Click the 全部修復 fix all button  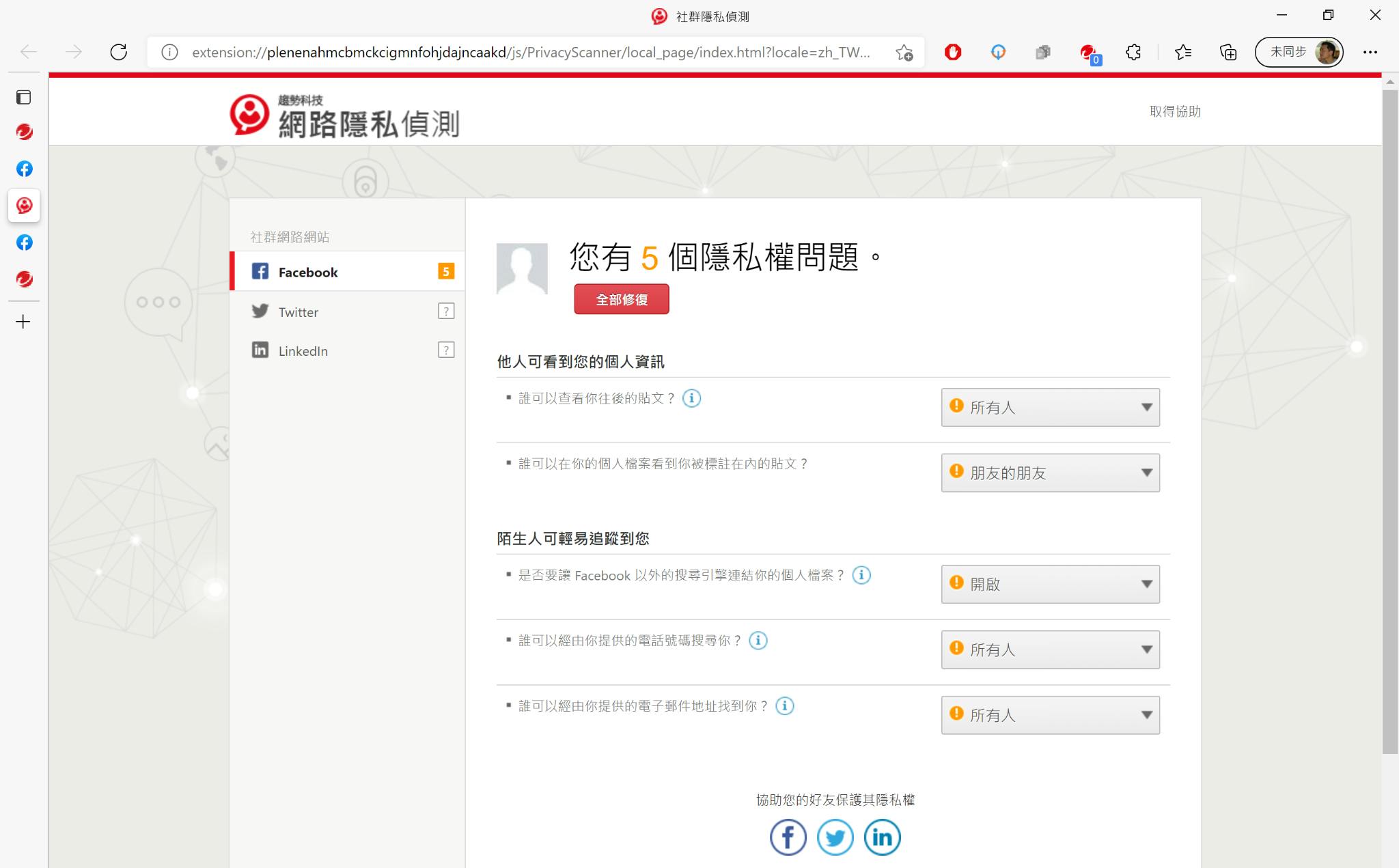pyautogui.click(x=622, y=299)
